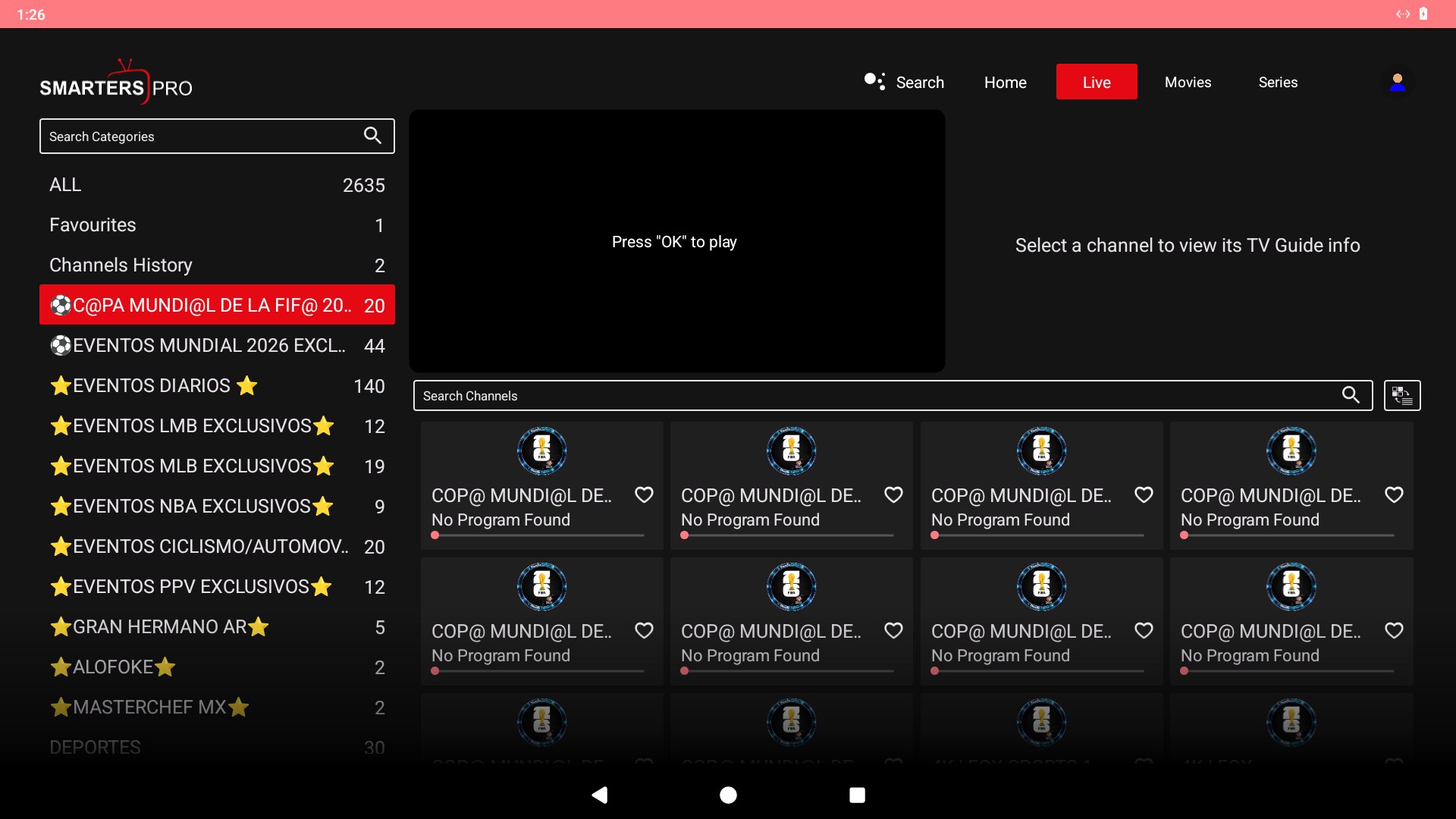Open the Search tab in the top navigation

[x=920, y=82]
